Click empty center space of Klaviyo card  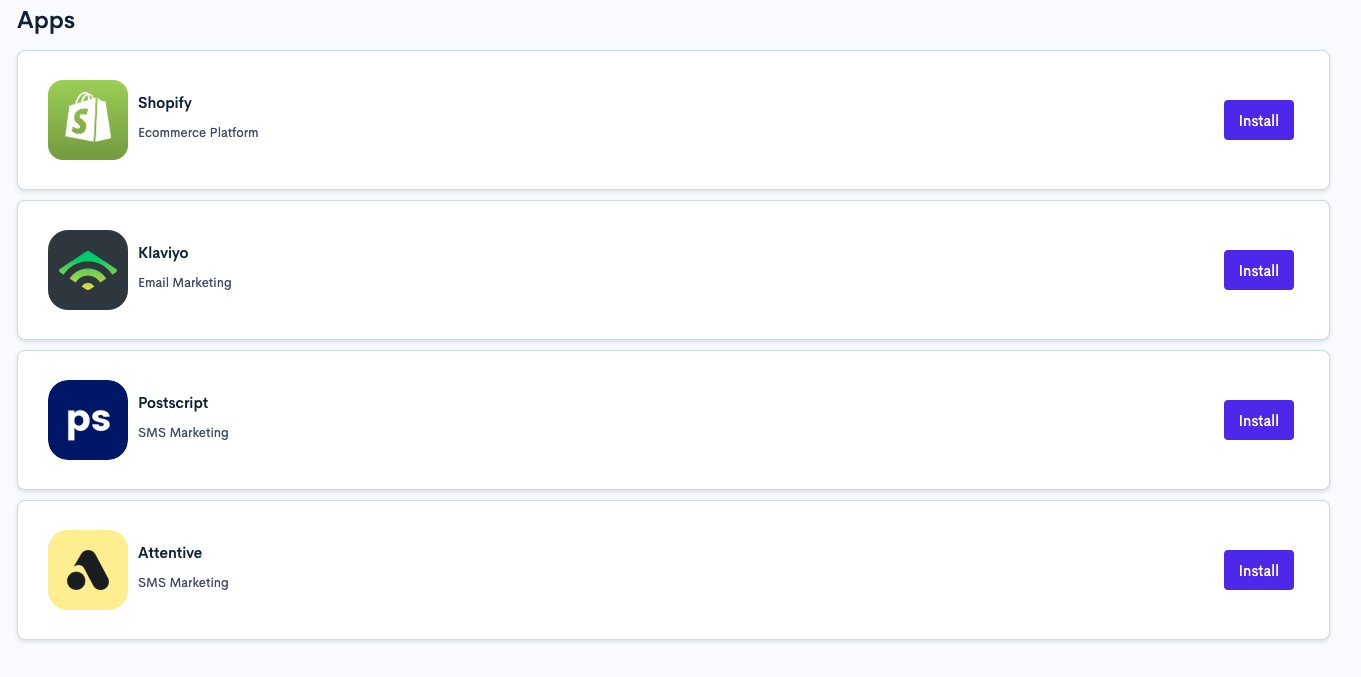[700, 270]
